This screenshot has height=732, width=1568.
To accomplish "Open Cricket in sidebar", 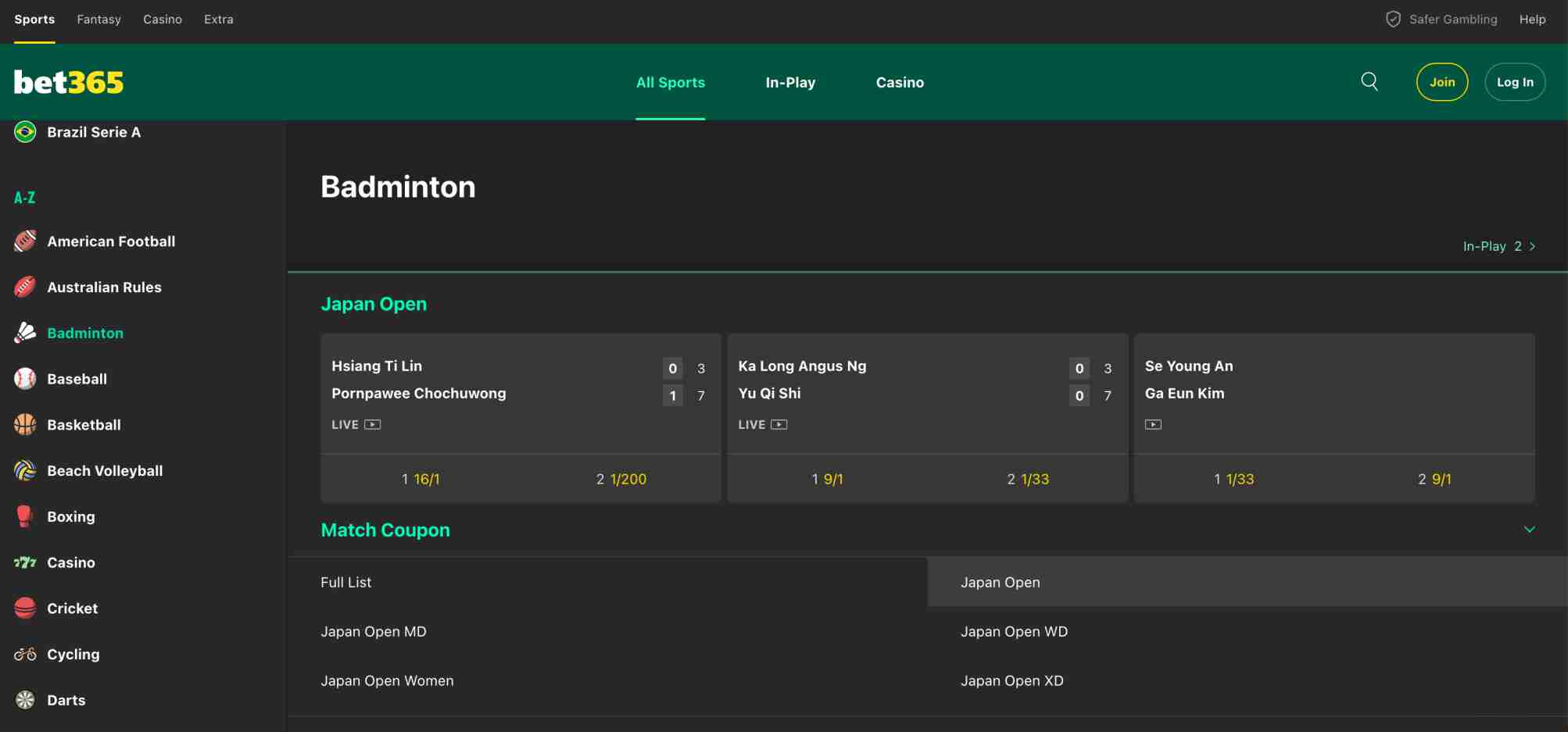I will pyautogui.click(x=72, y=609).
